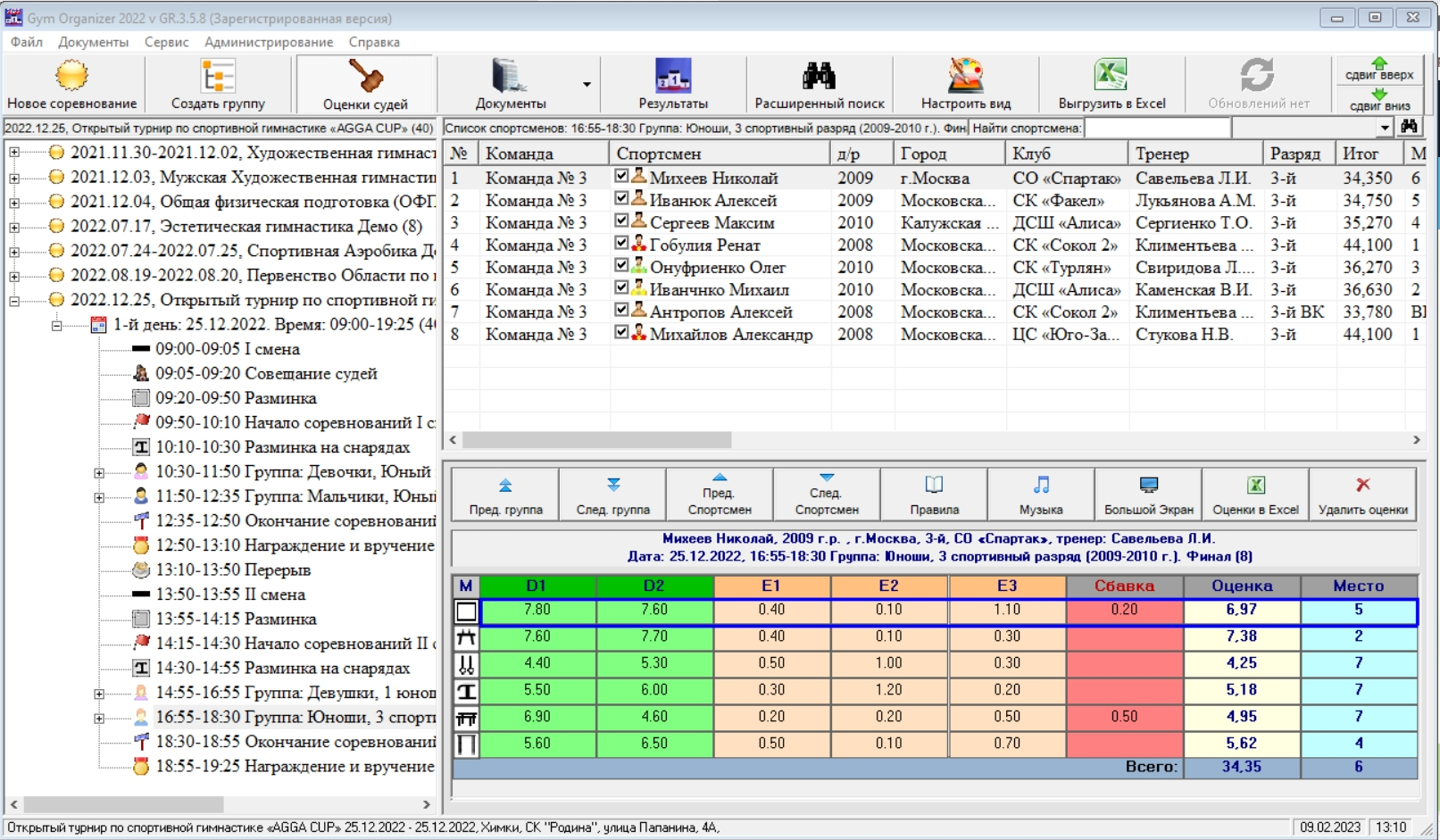Toggle the checkbox beside Гобулия Ренат
This screenshot has width=1440, height=840.
pyautogui.click(x=621, y=244)
